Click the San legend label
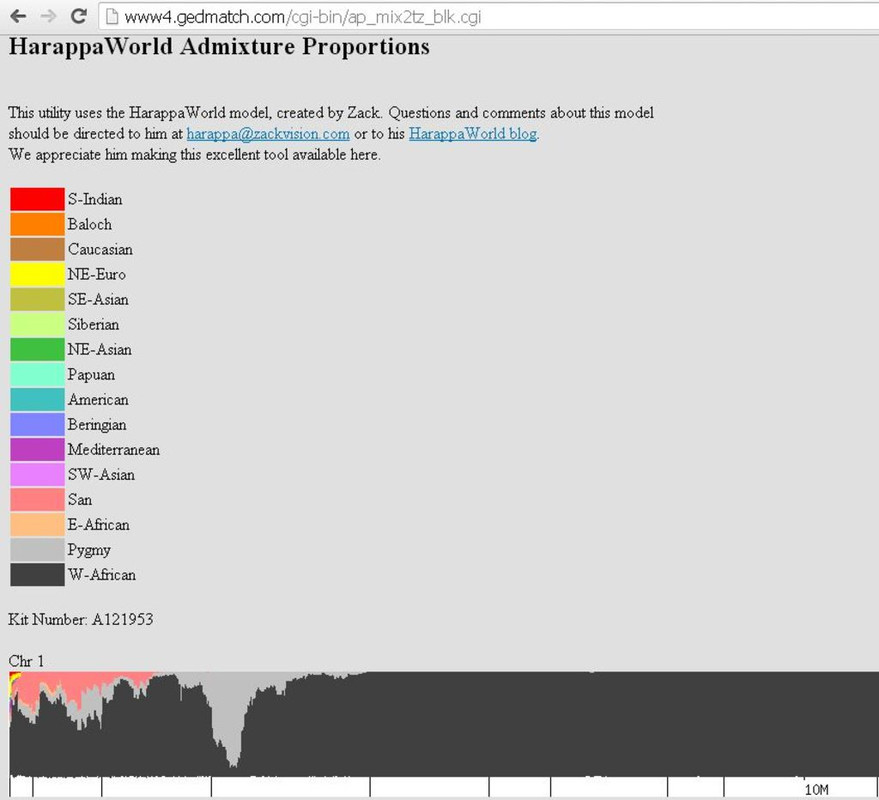This screenshot has width=879, height=800. 80,500
